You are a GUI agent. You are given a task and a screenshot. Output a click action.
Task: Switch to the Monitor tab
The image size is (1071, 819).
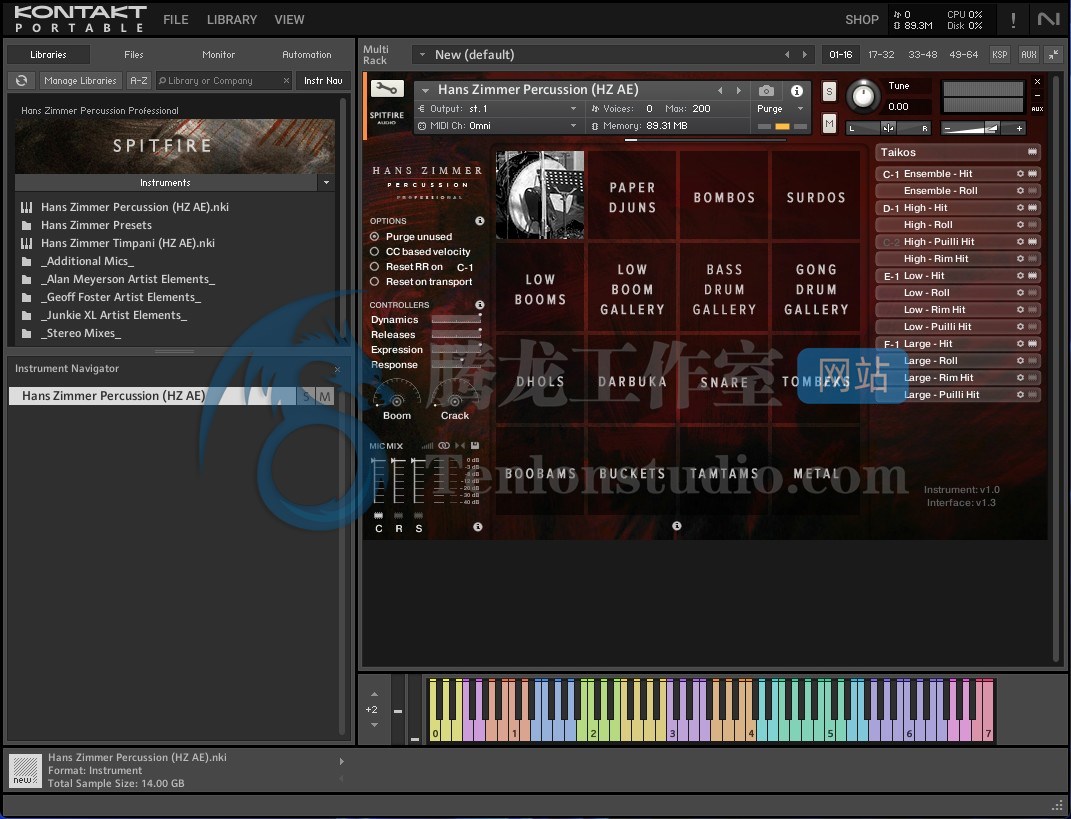pyautogui.click(x=219, y=55)
